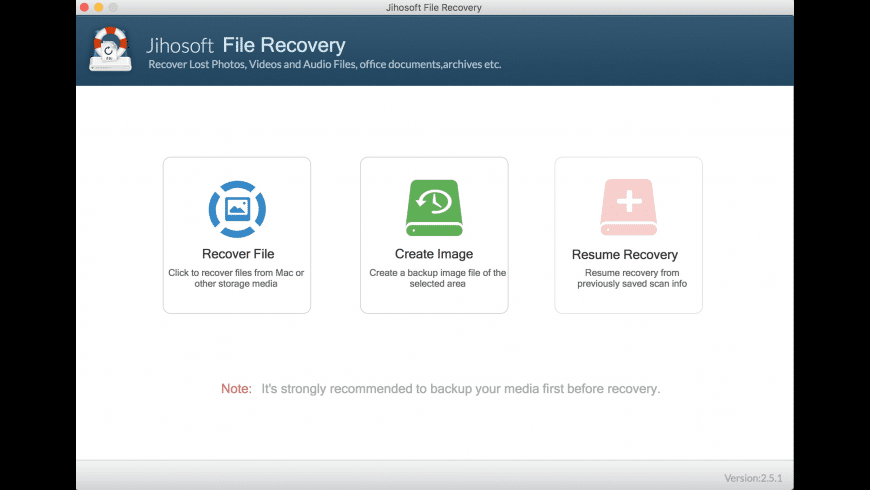Image resolution: width=870 pixels, height=490 pixels.
Task: Click "Resume recovery from previously saved scan info" text
Action: point(632,278)
